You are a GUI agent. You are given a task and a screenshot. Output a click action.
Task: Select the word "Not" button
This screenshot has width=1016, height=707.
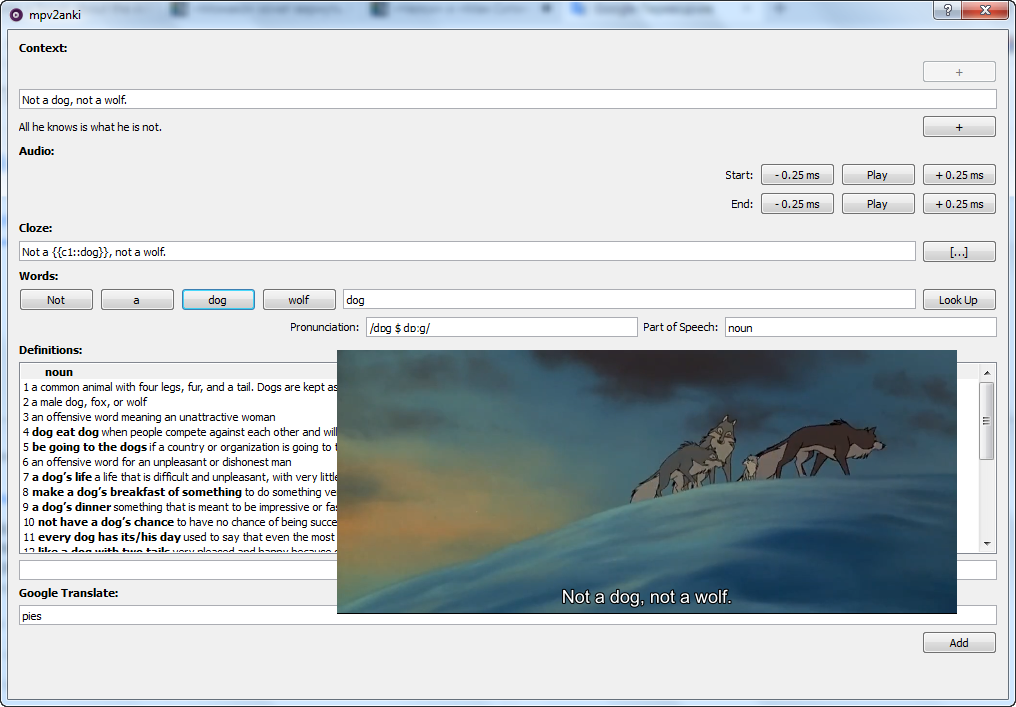tap(56, 300)
